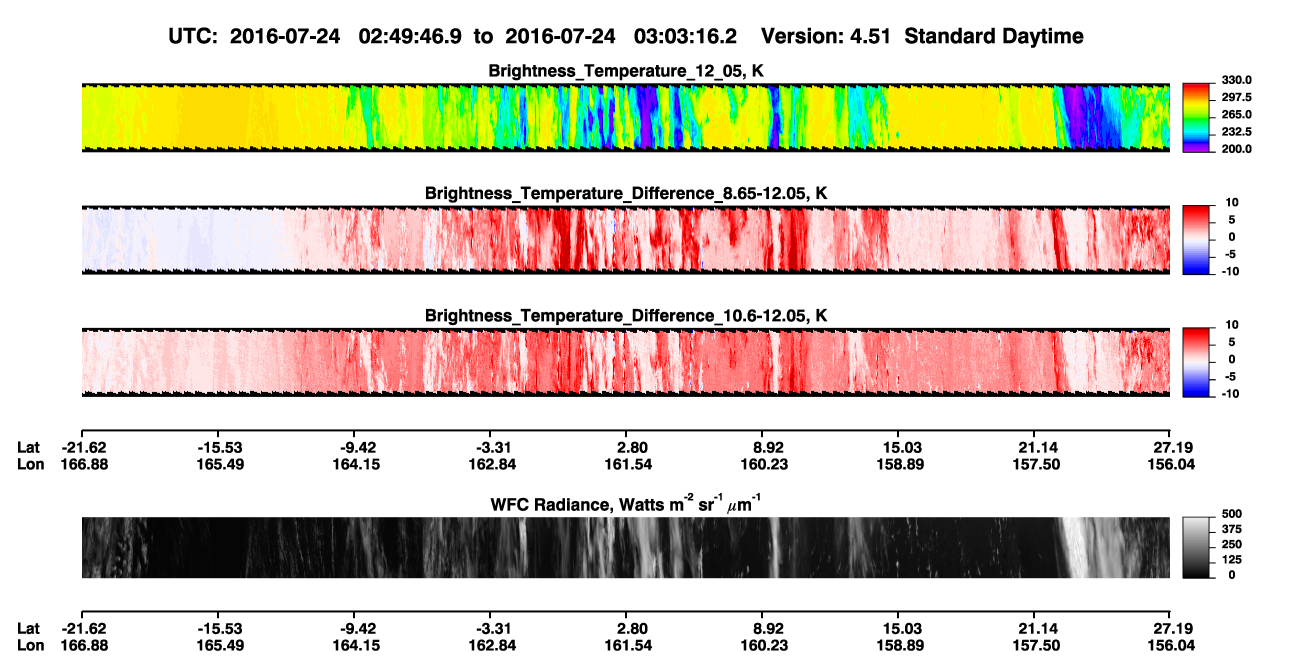
Task: Click latitude -15.53 below the WFC panel
Action: click(x=218, y=628)
